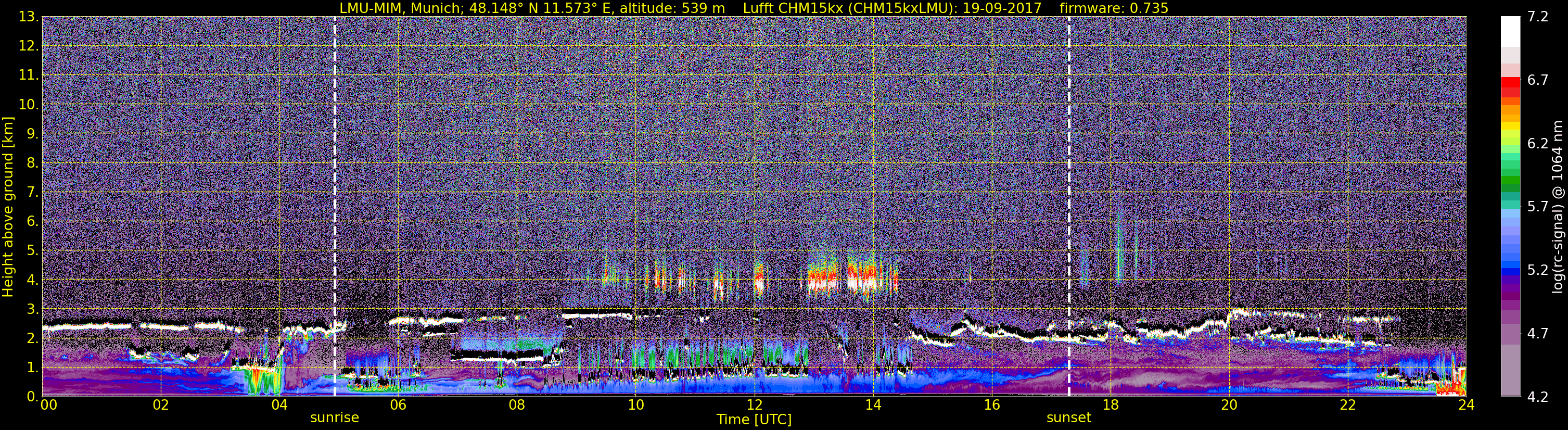Click the 10. label on the height axis
The image size is (1568, 430).
(28, 104)
